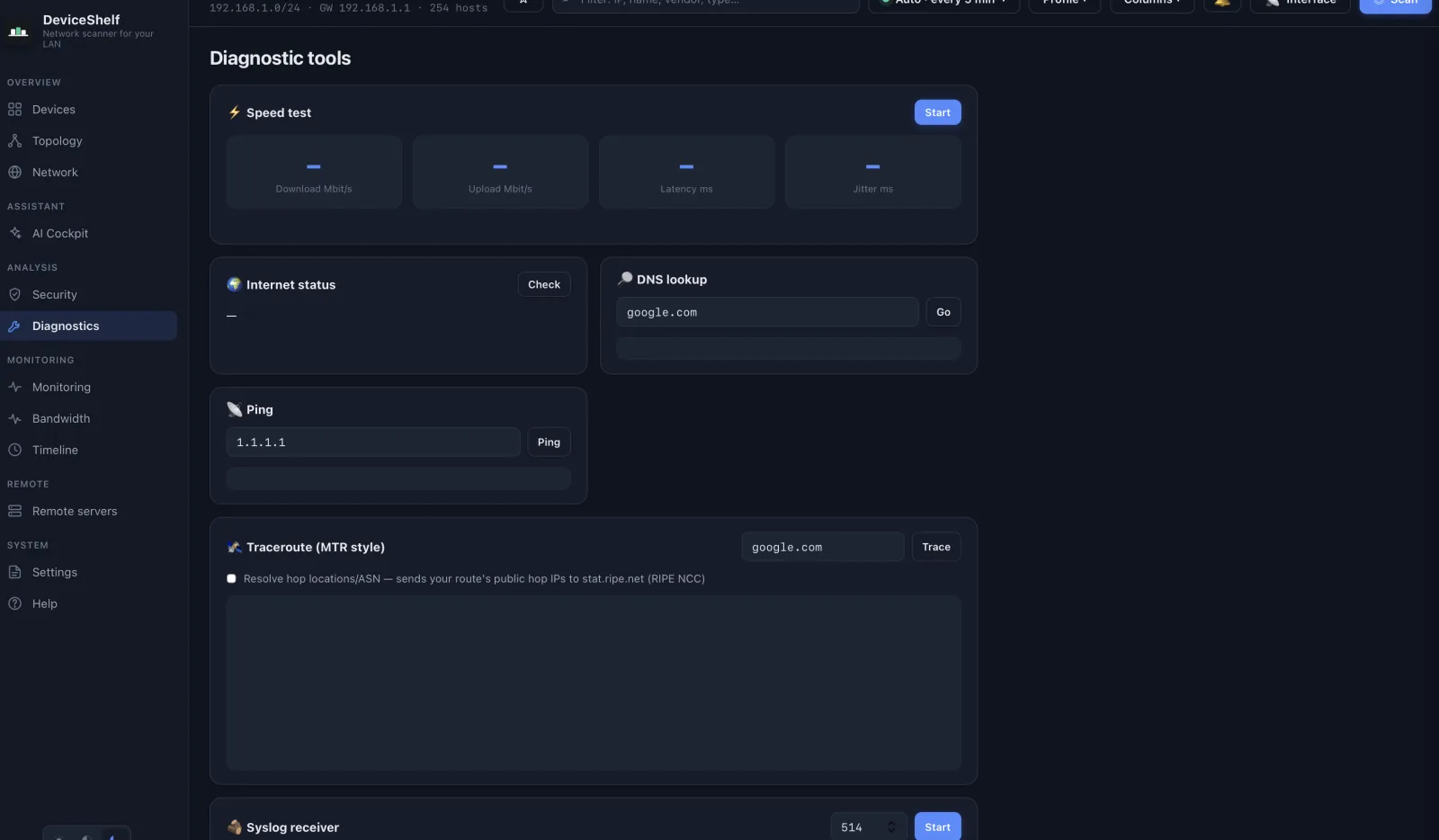Click the Network globe icon in sidebar

(14, 173)
